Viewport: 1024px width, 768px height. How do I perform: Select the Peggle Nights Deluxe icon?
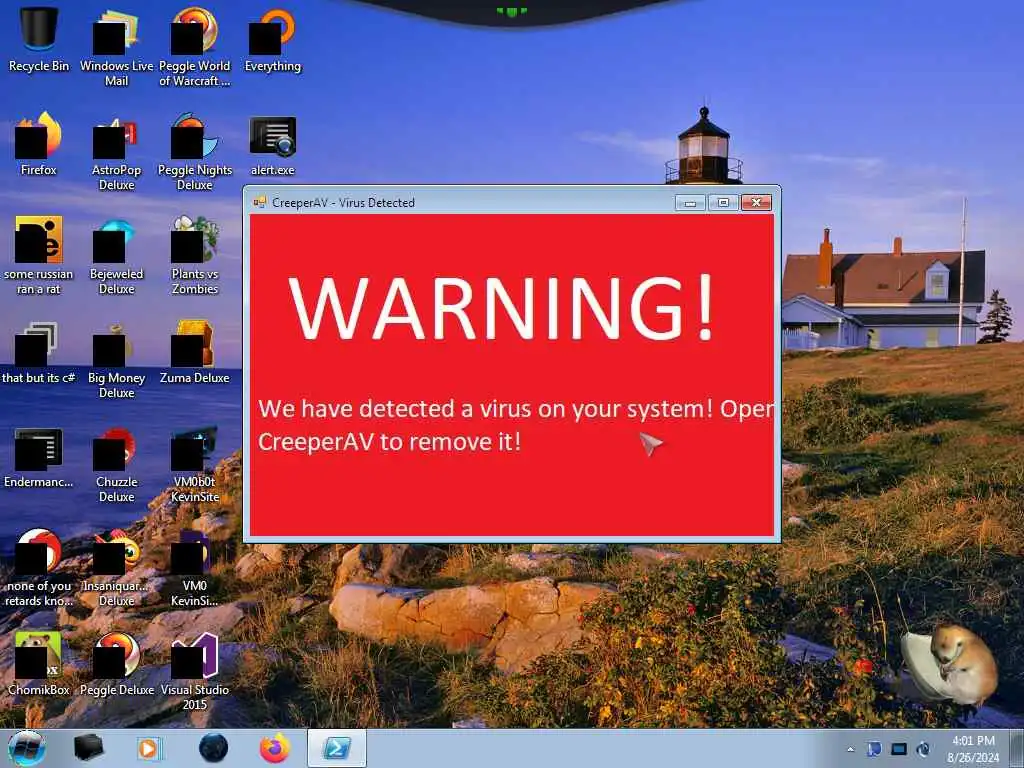pyautogui.click(x=195, y=152)
